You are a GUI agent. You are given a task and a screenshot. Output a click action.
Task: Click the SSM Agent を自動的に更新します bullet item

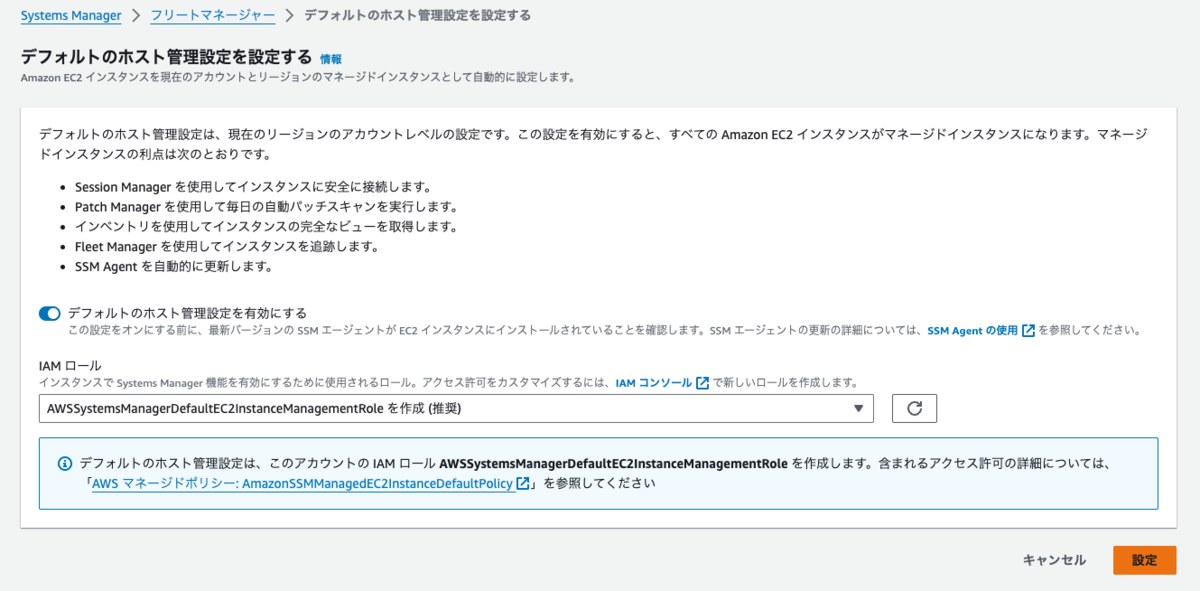click(174, 267)
